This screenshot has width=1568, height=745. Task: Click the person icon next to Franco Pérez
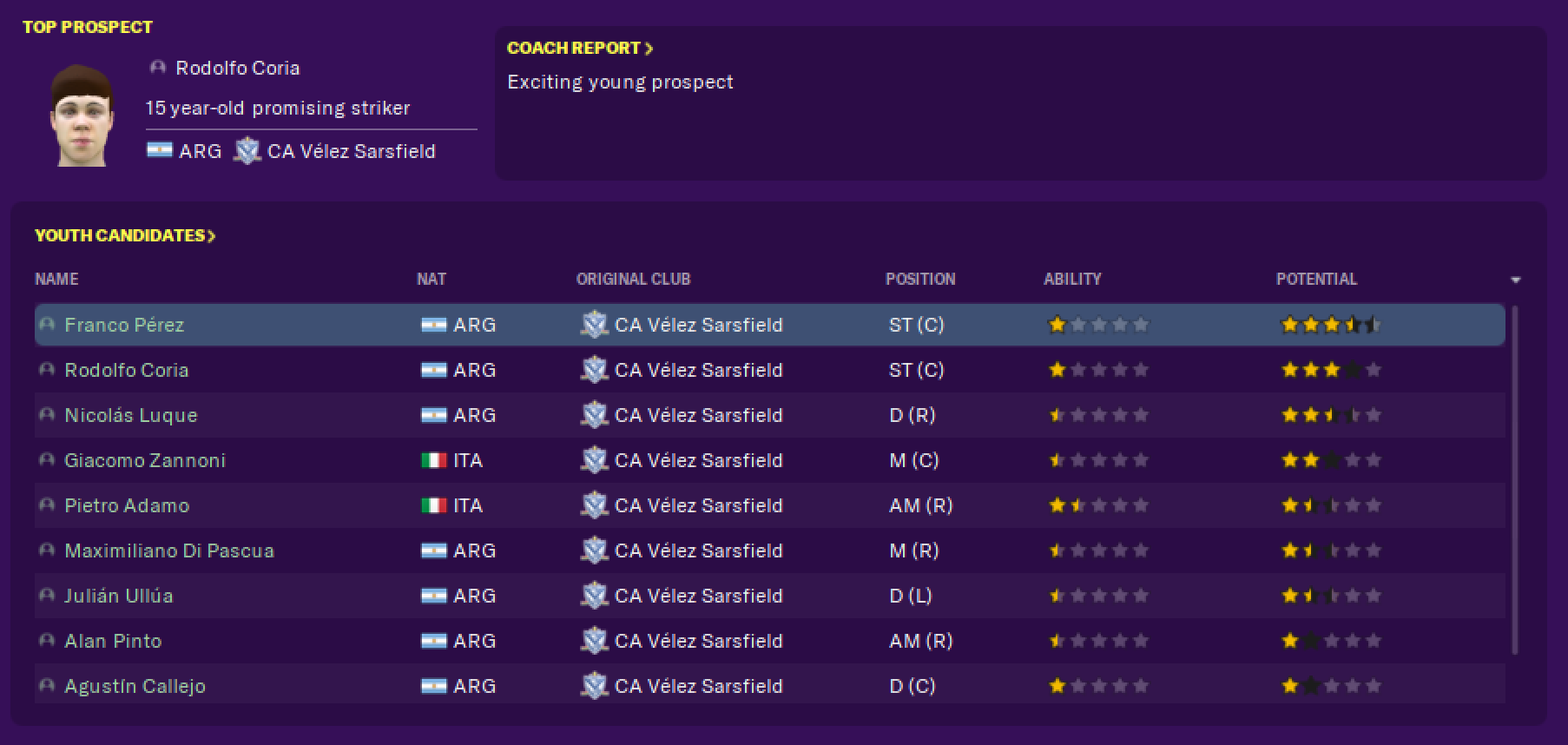pos(47,325)
